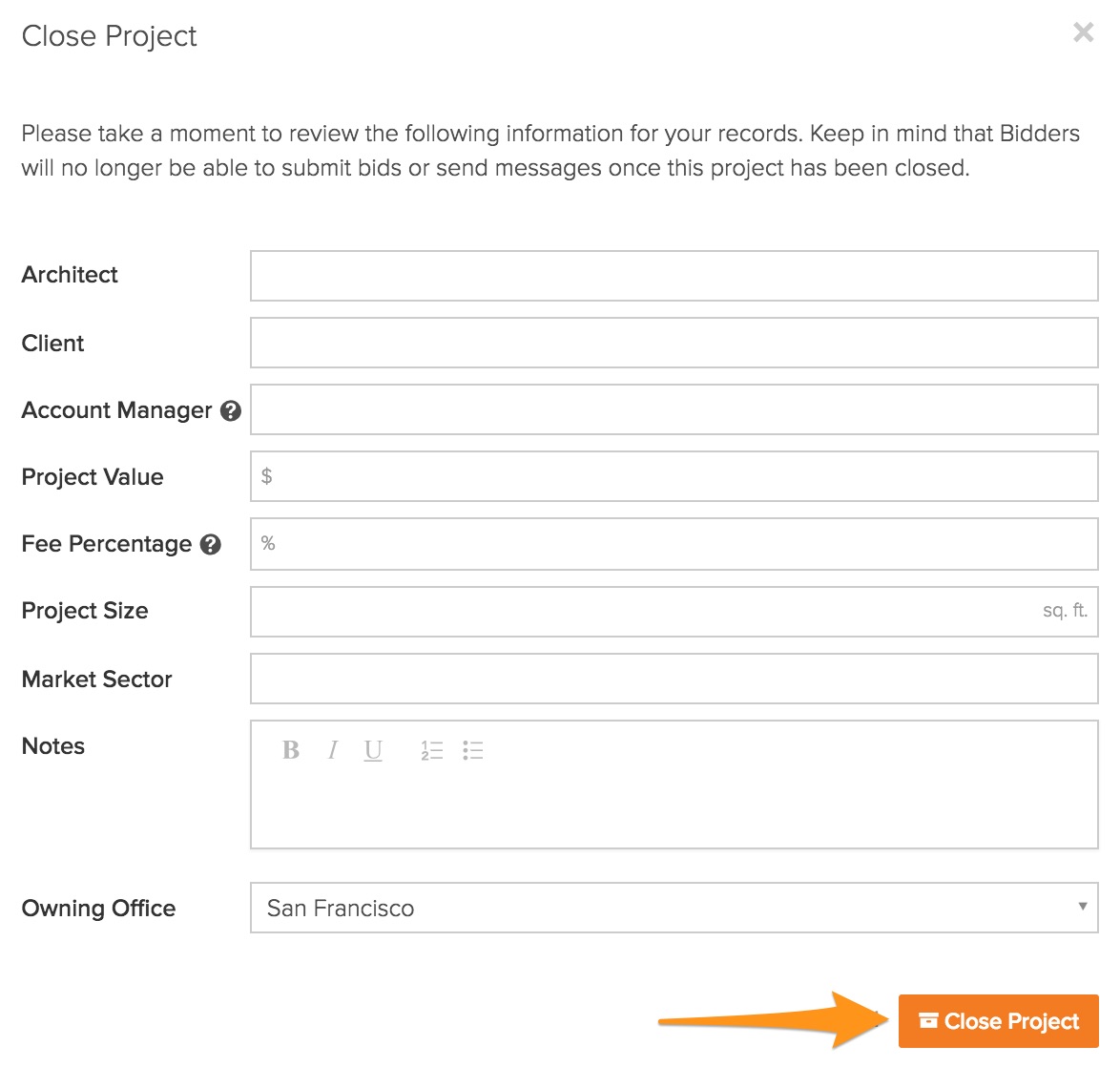Dismiss dialog with the X icon

(1083, 33)
